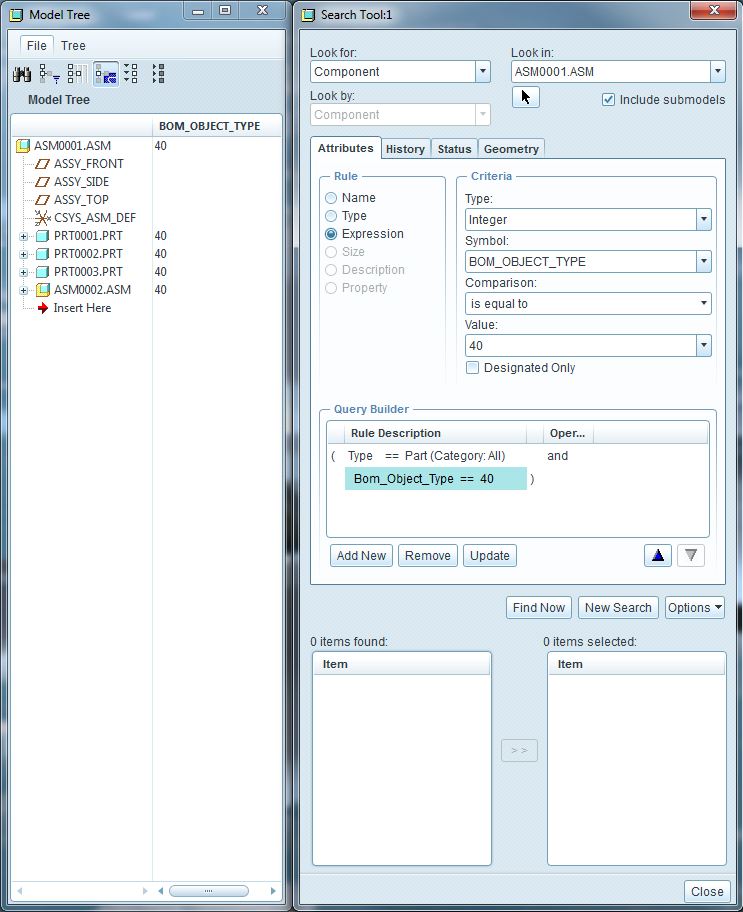743x912 pixels.
Task: Click the Update button
Action: [x=490, y=555]
